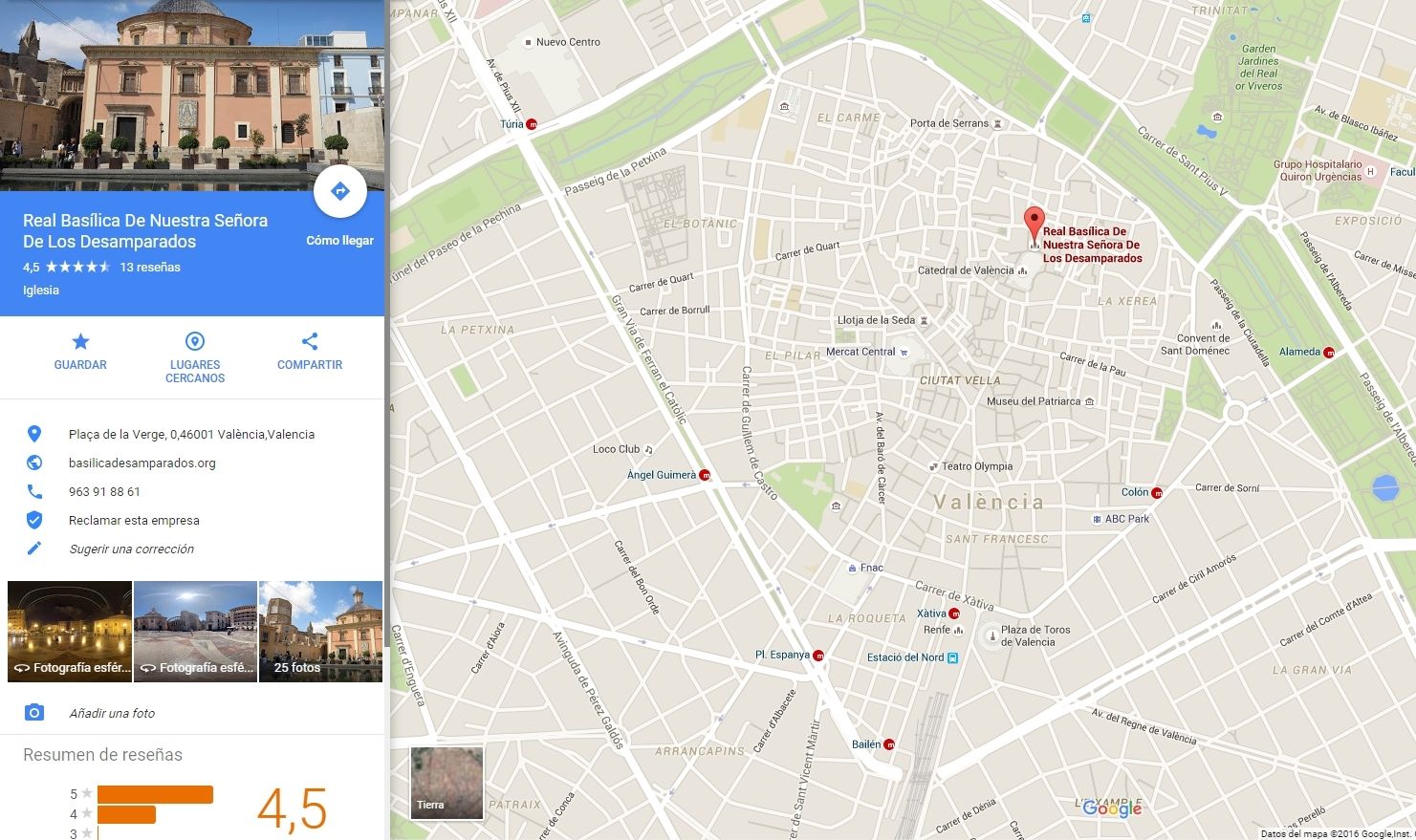The width and height of the screenshot is (1416, 840).
Task: Open the 25 fotos thumbnail
Action: coord(320,632)
